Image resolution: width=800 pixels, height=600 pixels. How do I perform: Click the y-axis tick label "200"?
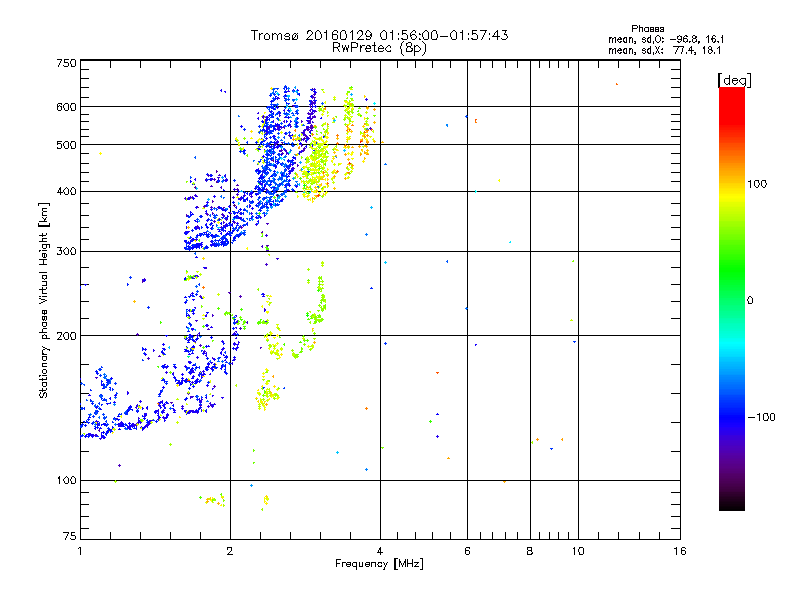click(66, 336)
